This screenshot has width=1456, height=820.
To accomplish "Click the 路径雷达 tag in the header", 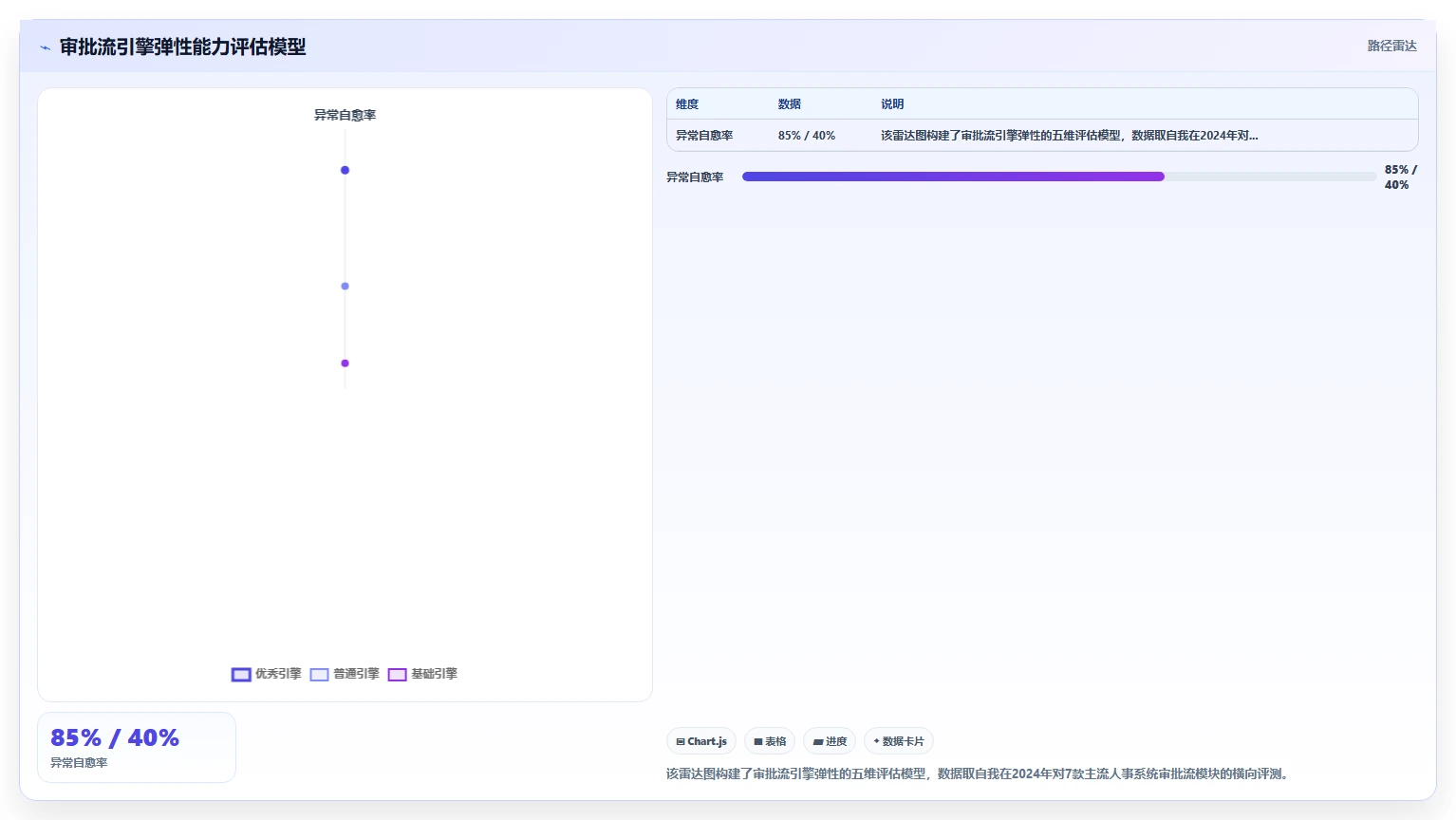I will coord(1391,46).
